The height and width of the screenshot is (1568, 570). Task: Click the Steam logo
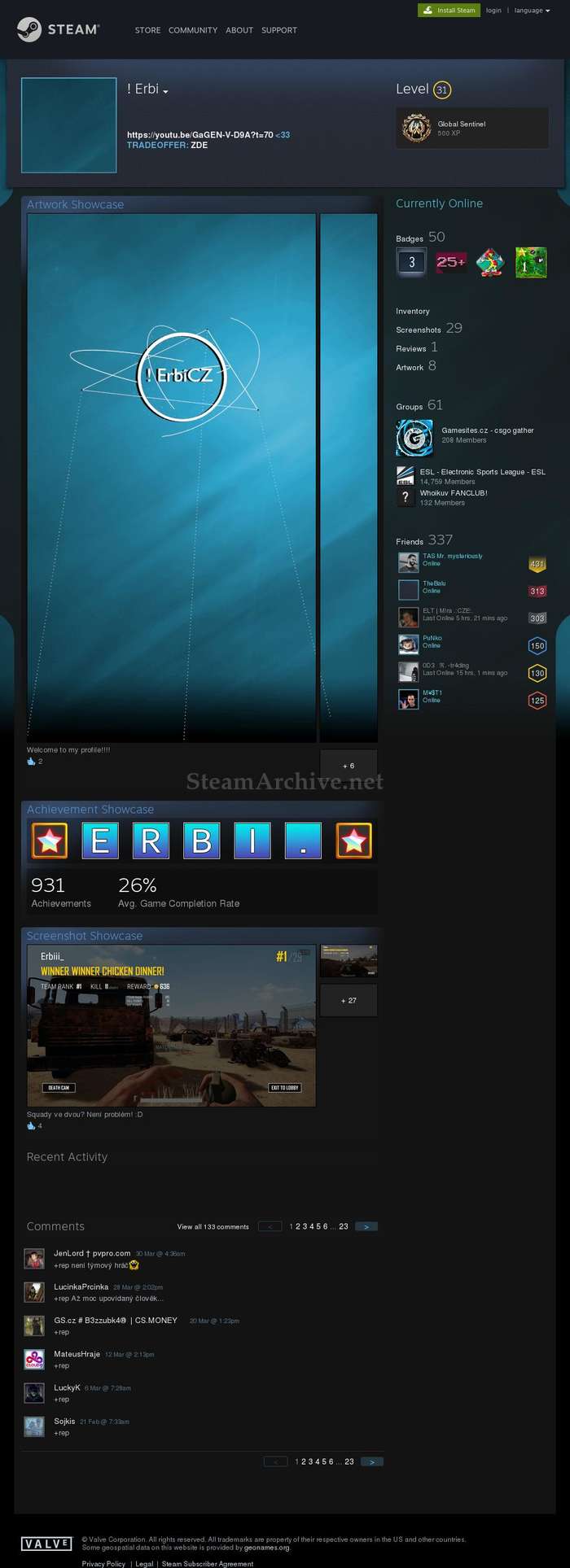point(58,30)
